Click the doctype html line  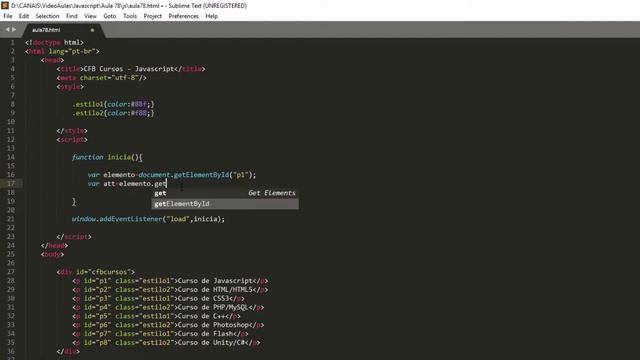[54, 42]
